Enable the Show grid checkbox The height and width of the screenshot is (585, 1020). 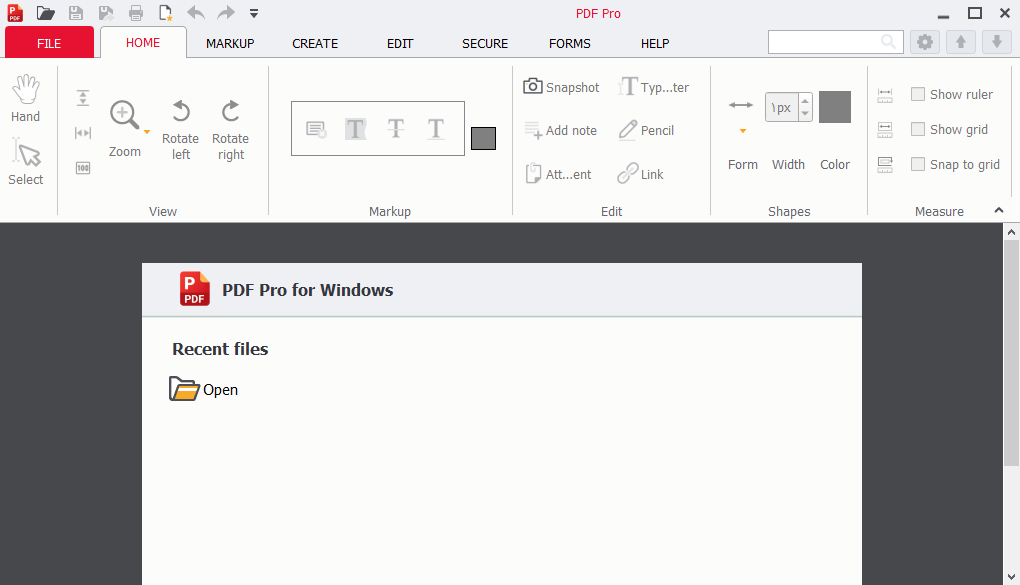pos(918,129)
